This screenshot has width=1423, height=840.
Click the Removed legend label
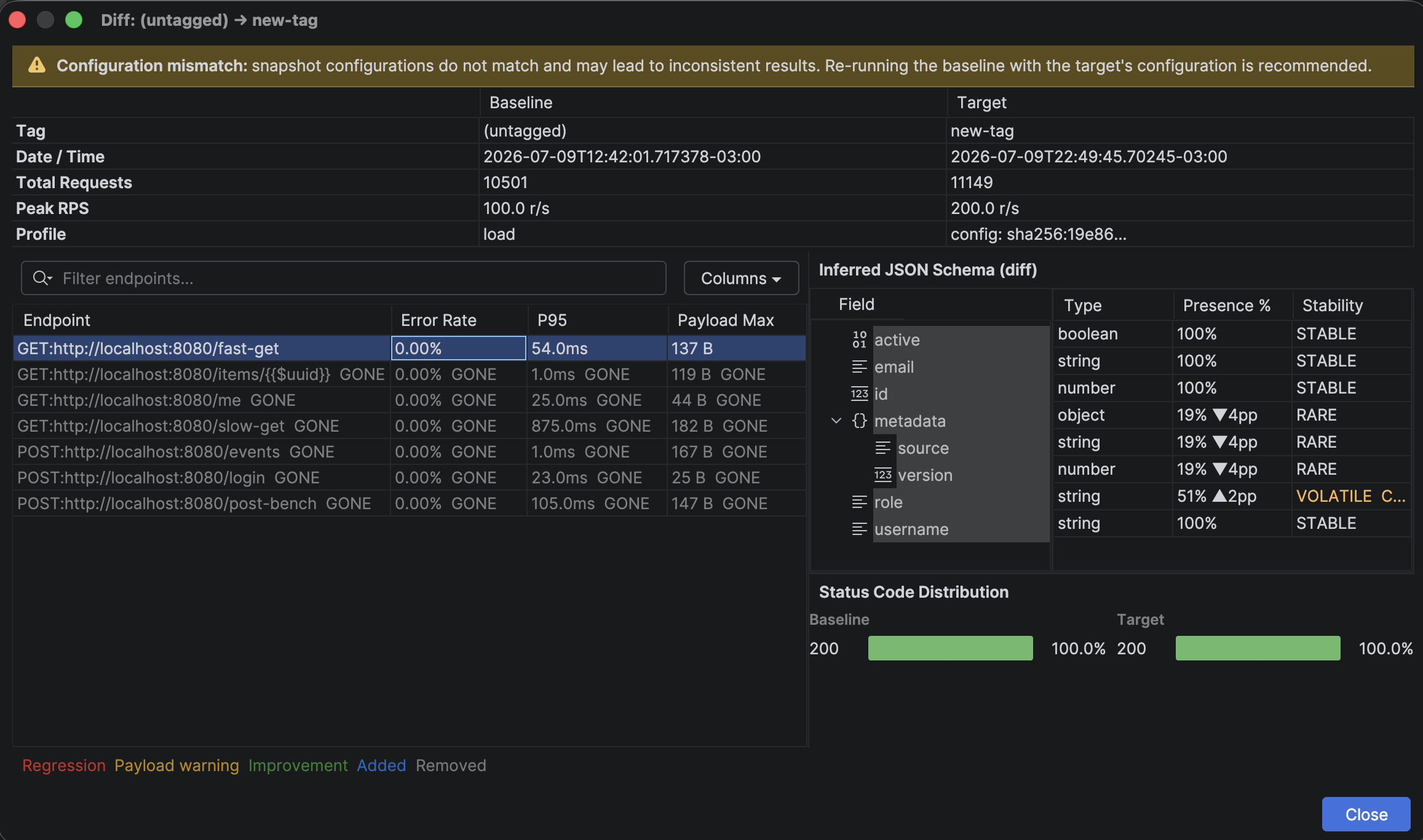tap(451, 765)
